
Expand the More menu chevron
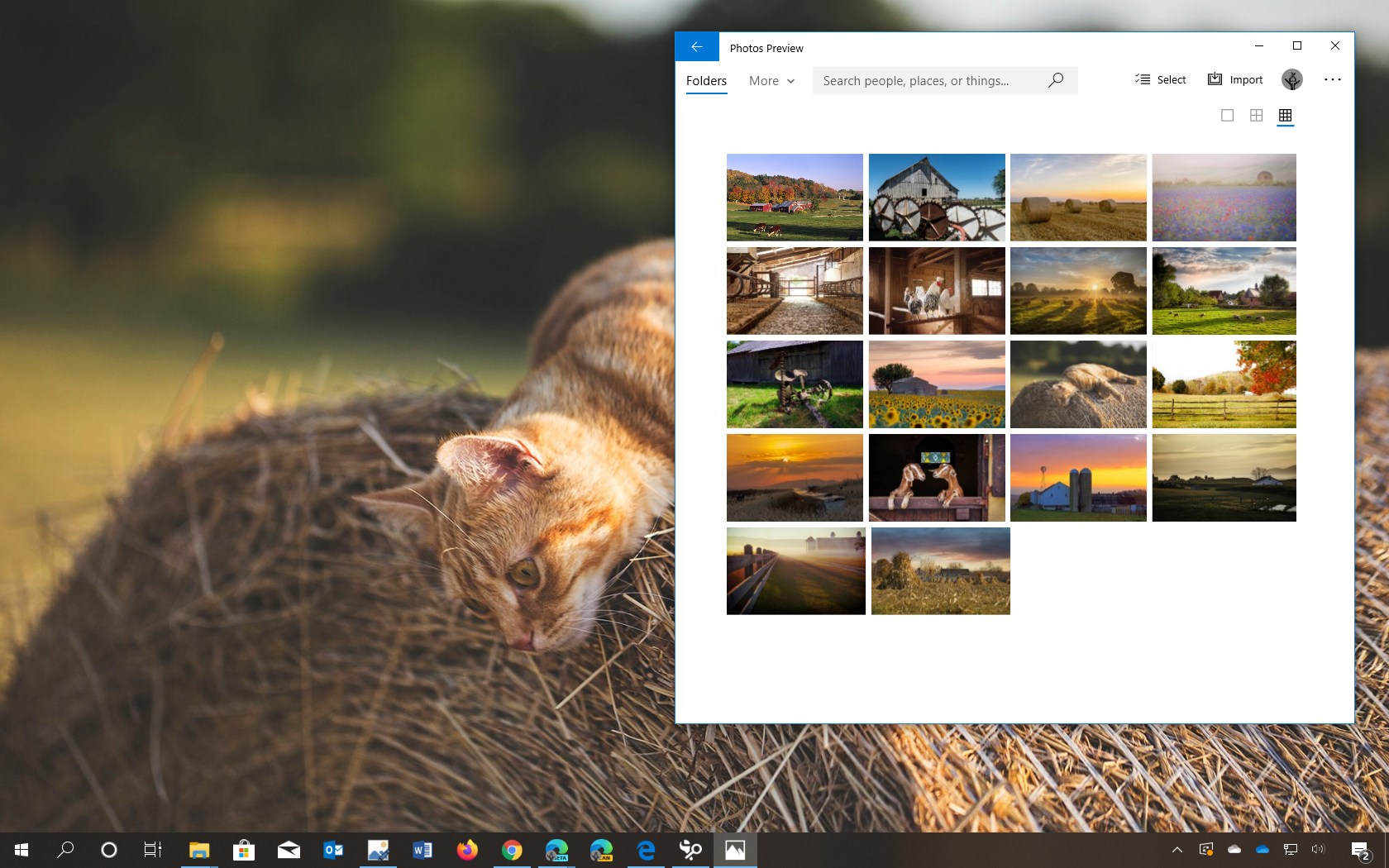click(x=790, y=81)
